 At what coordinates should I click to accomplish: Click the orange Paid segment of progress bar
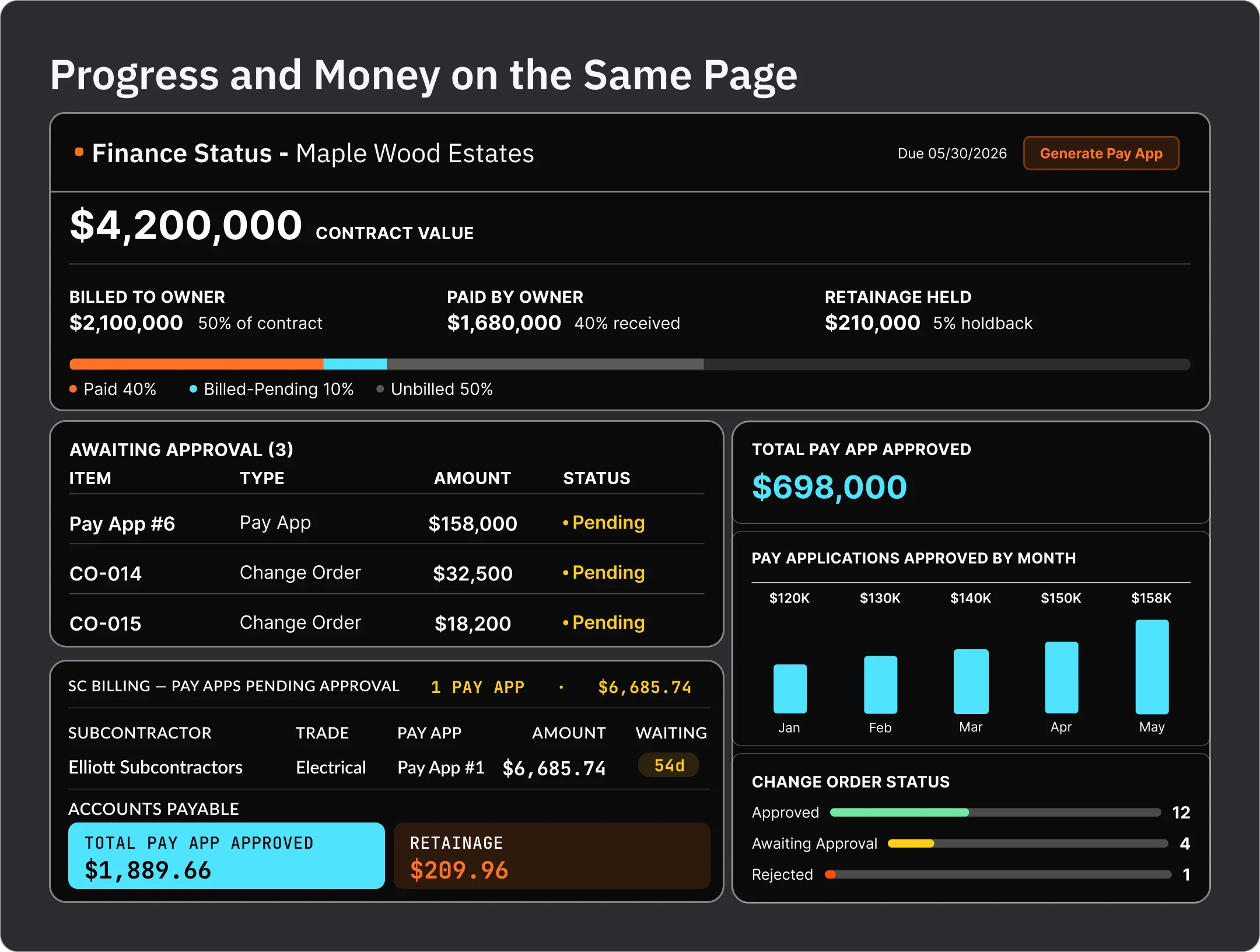(x=197, y=364)
